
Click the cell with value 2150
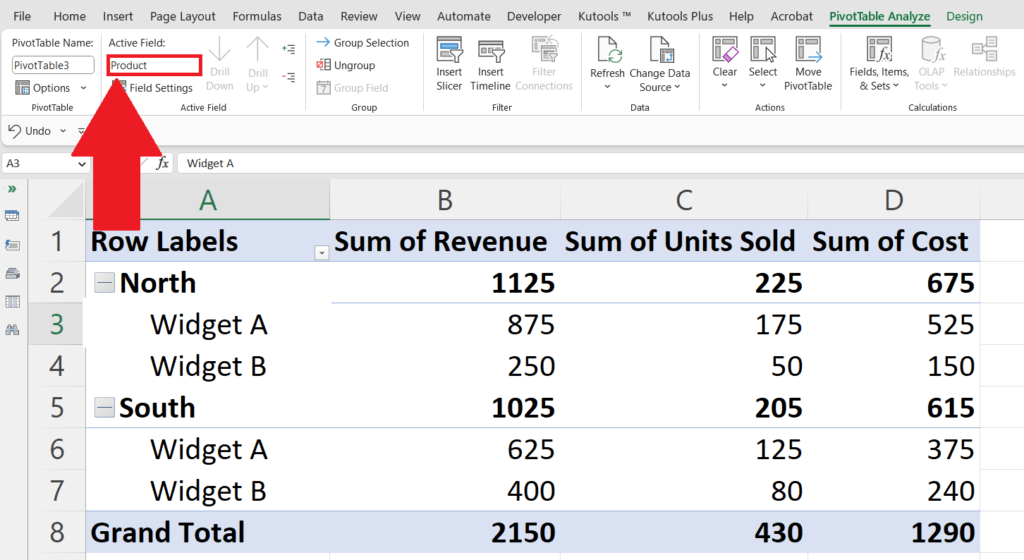click(445, 532)
